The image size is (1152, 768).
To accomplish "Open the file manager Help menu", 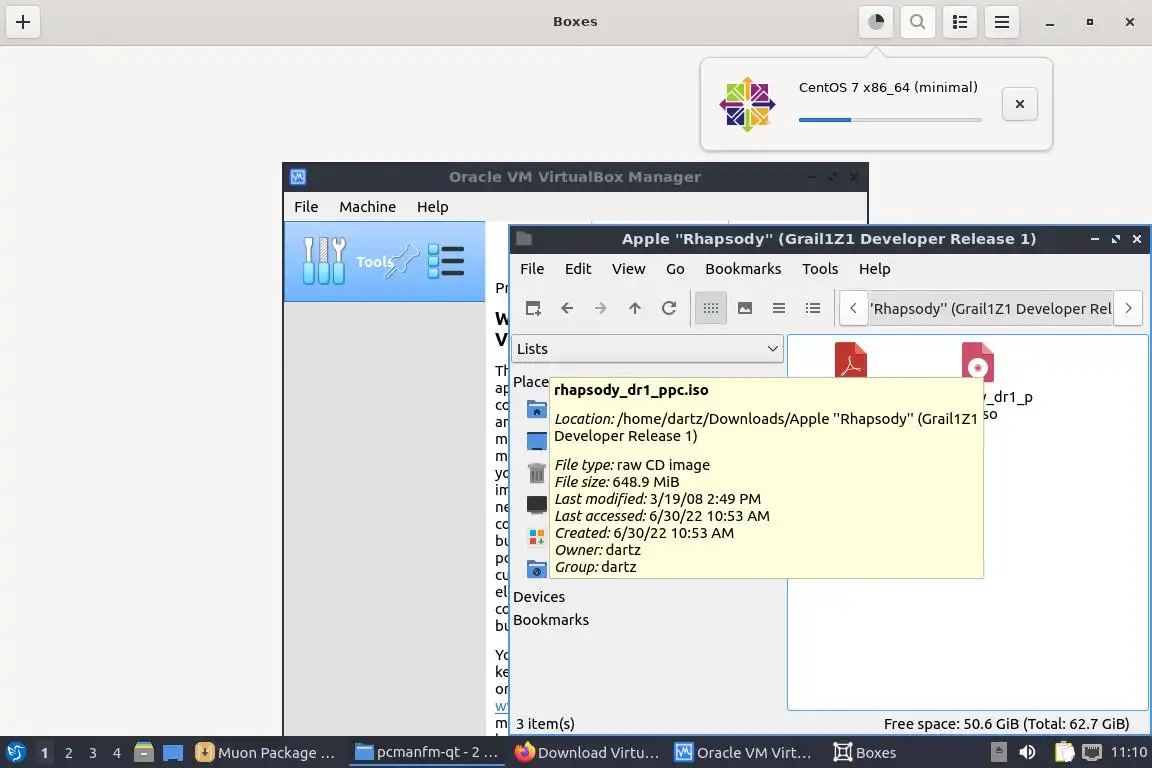I will 874,269.
